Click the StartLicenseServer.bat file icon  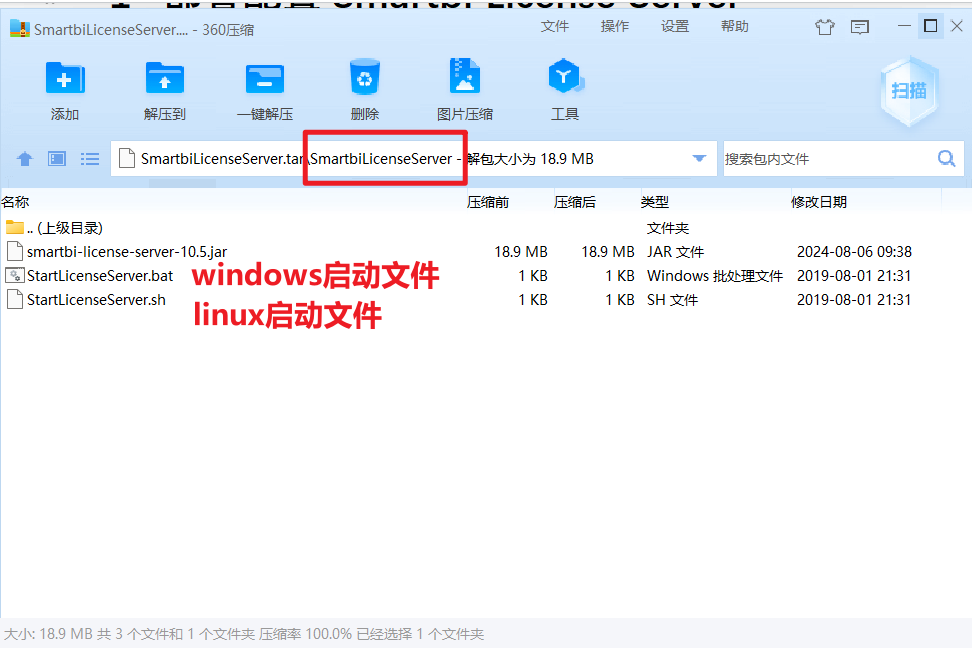click(x=14, y=275)
